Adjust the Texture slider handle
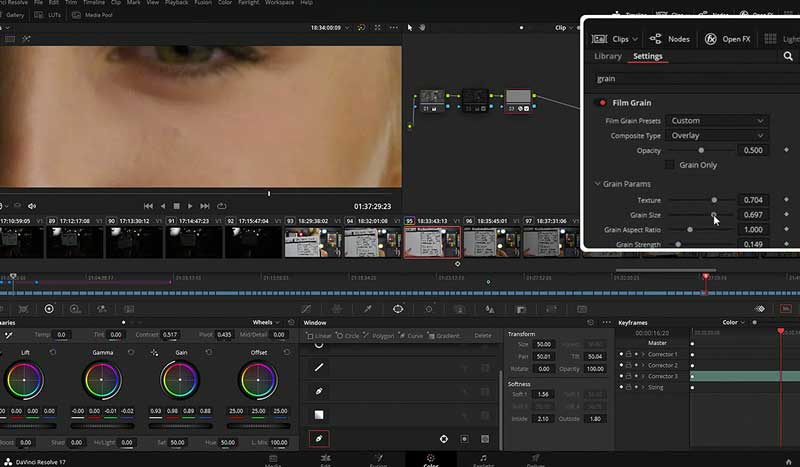 714,200
